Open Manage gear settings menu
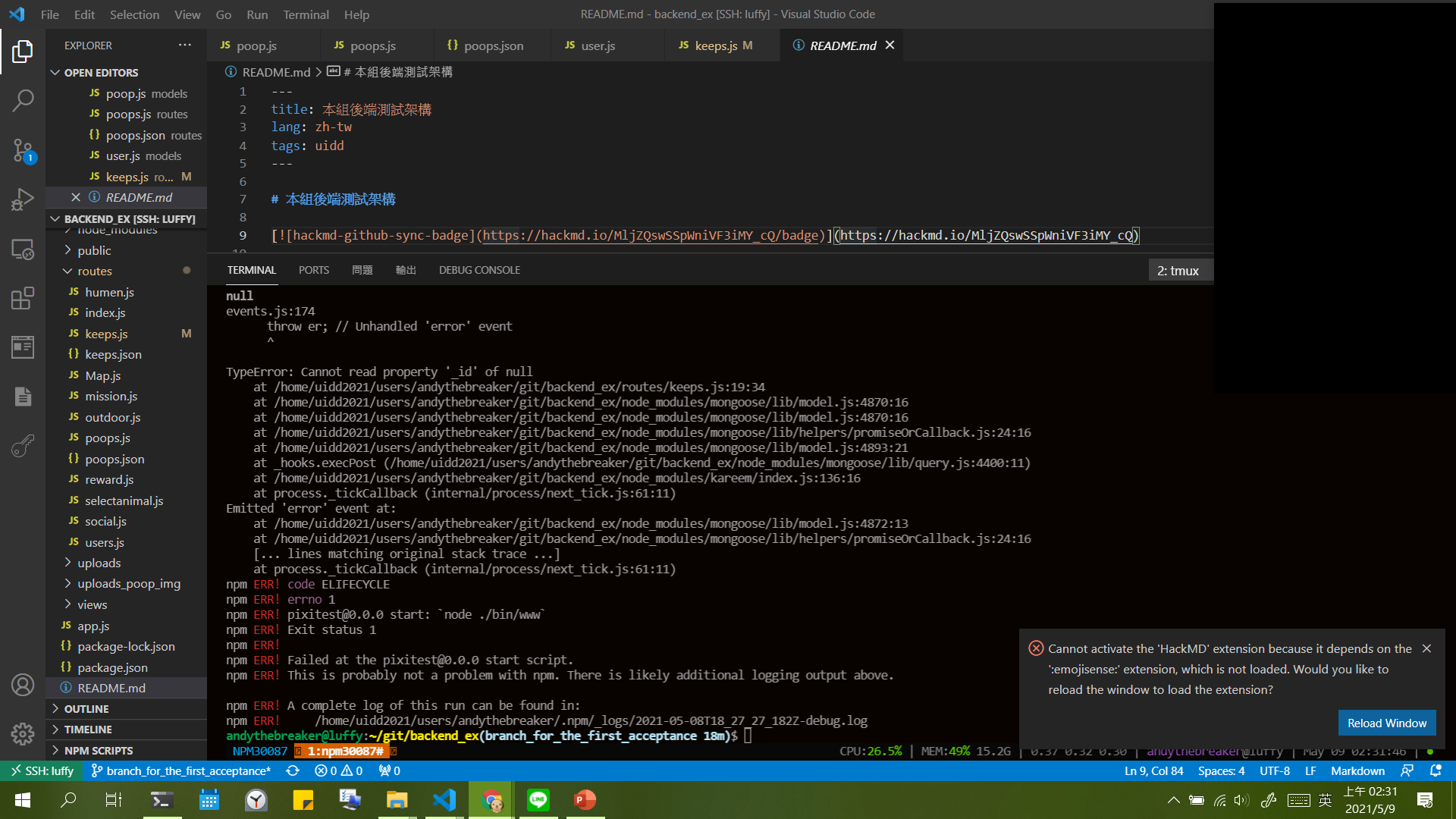 [x=23, y=733]
